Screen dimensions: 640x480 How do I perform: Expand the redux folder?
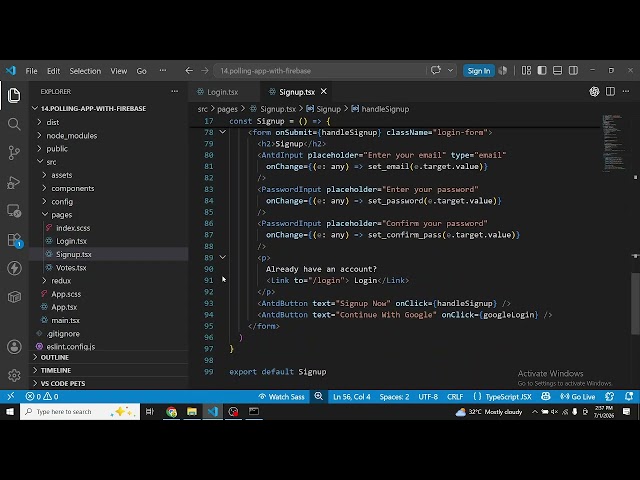(x=44, y=280)
